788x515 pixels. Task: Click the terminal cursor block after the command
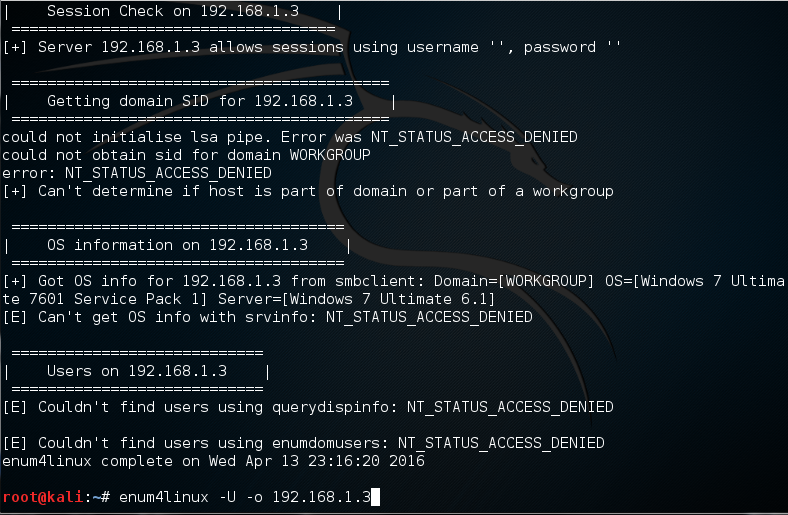tap(375, 497)
